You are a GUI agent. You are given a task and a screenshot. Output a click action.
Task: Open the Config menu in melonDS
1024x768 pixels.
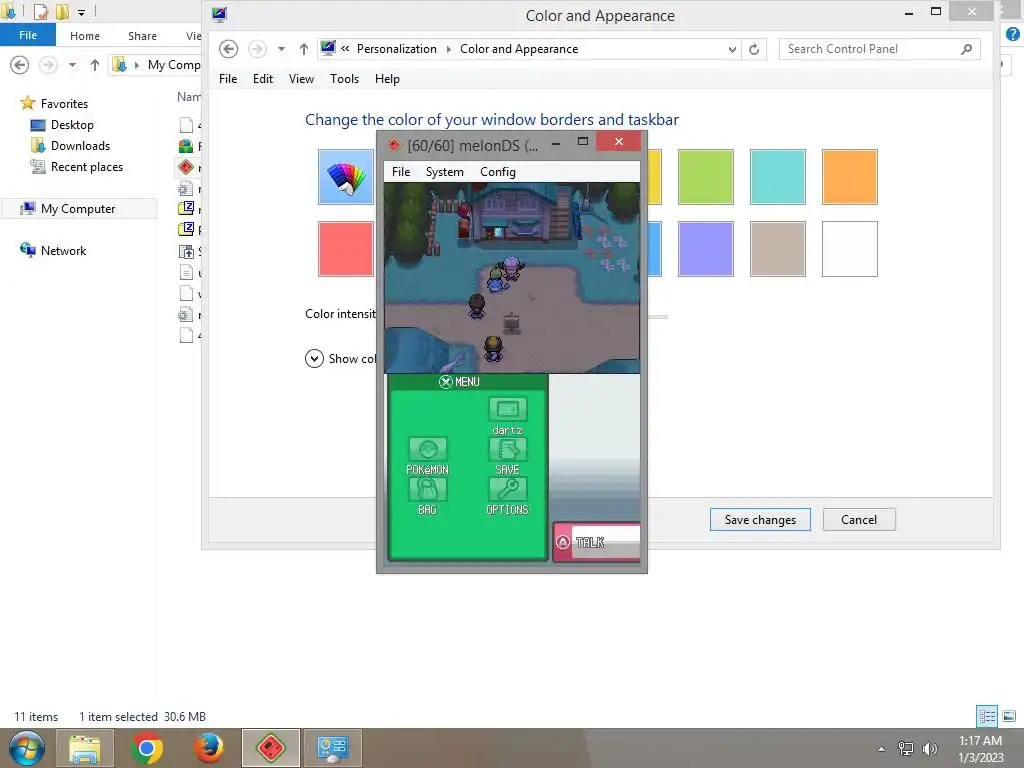pyautogui.click(x=498, y=172)
